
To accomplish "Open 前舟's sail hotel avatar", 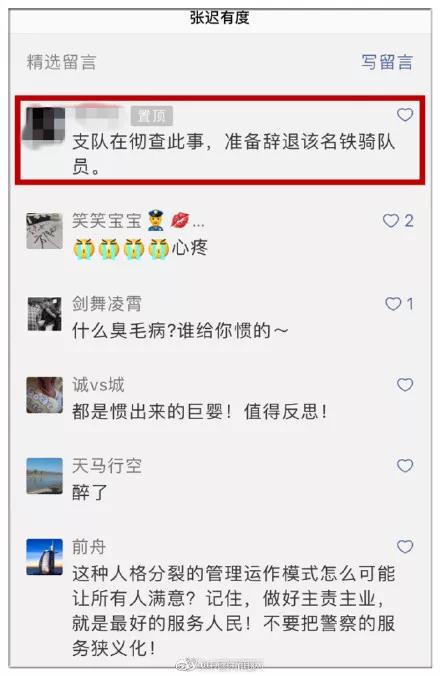I will (x=44, y=557).
